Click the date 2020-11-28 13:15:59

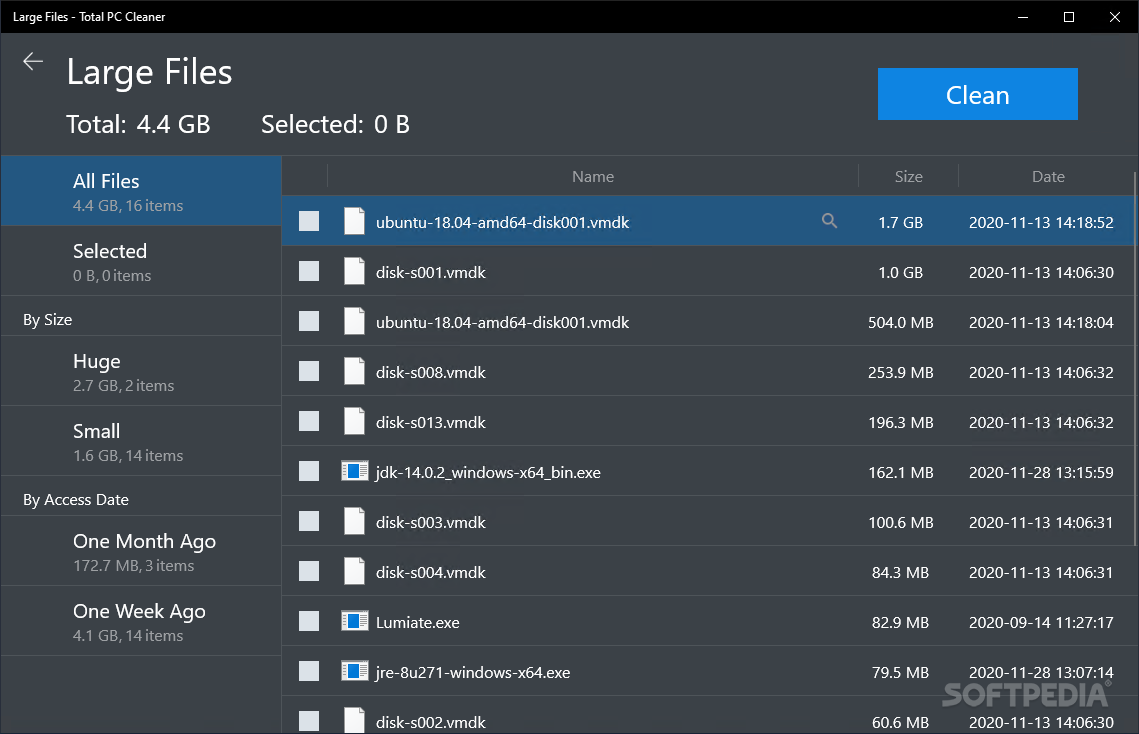click(x=1041, y=473)
